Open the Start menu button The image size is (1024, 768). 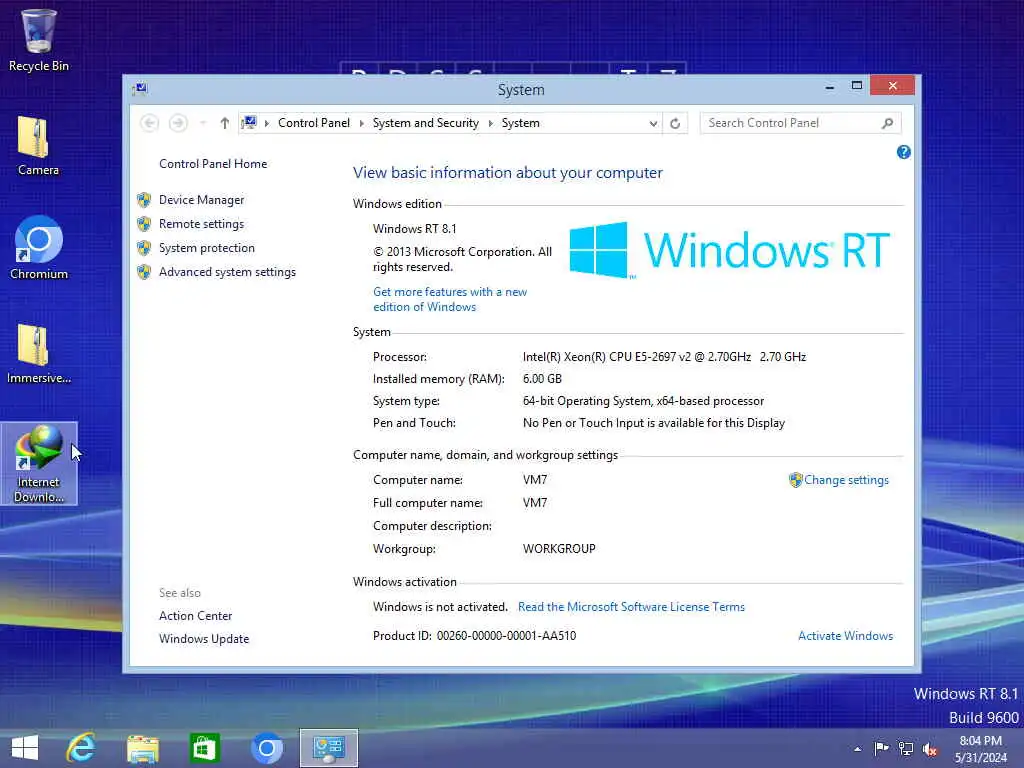[x=25, y=748]
